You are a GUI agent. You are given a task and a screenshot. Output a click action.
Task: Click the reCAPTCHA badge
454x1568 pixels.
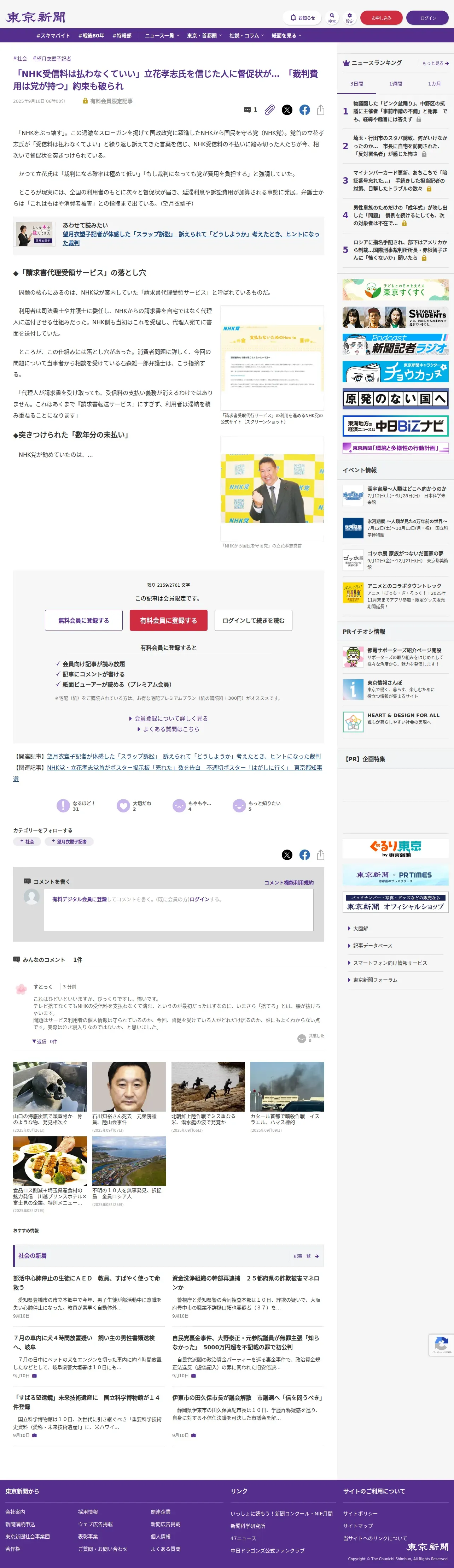[x=441, y=1345]
